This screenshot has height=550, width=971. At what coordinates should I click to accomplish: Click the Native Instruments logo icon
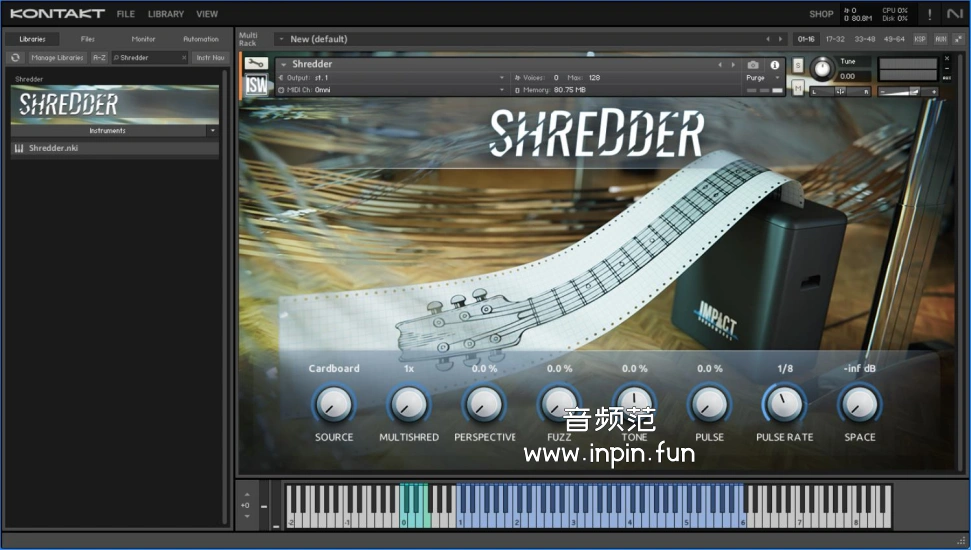pyautogui.click(x=954, y=14)
